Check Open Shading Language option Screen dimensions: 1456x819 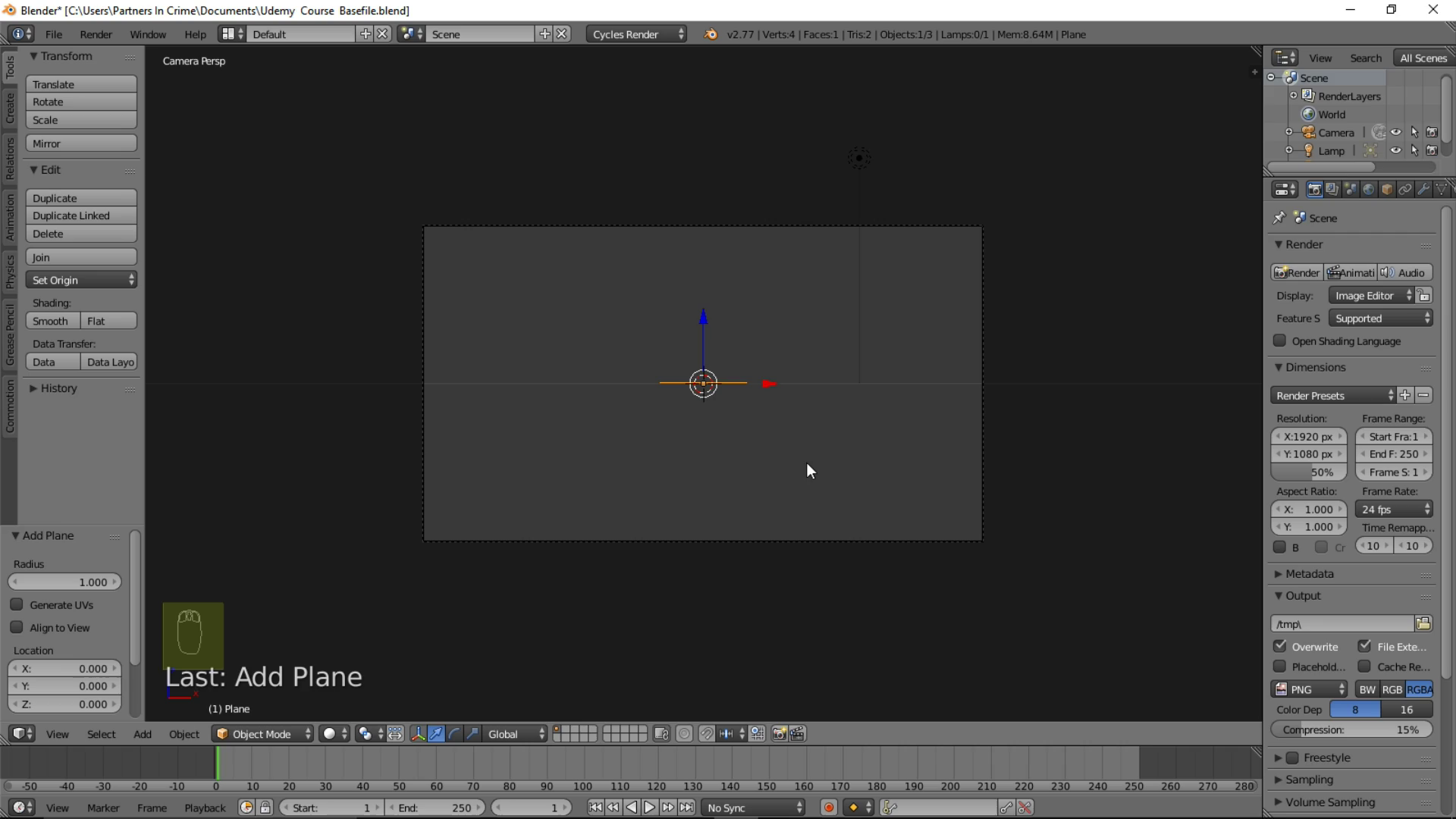(1280, 341)
